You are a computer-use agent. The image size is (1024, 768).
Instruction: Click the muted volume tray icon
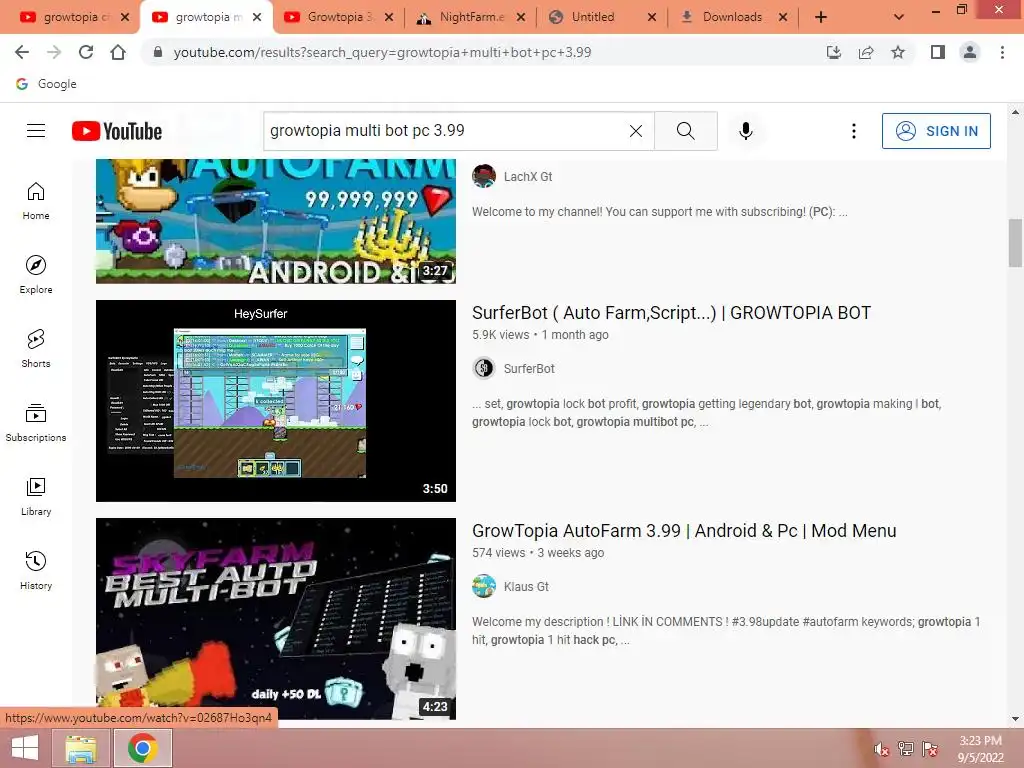point(882,748)
